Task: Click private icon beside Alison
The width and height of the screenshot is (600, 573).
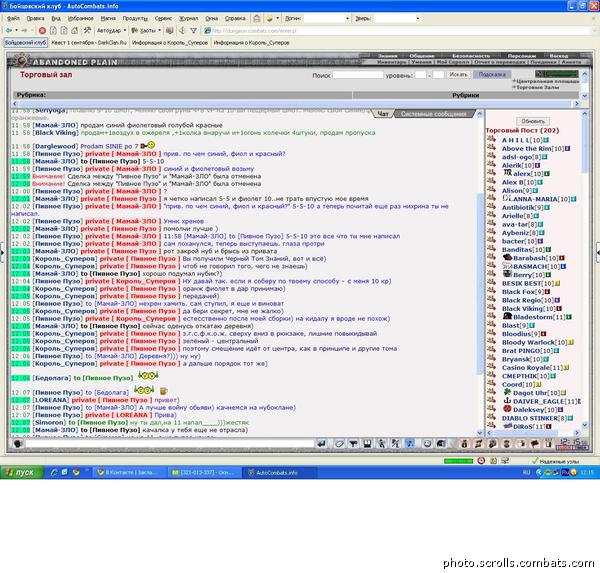Action: point(492,190)
